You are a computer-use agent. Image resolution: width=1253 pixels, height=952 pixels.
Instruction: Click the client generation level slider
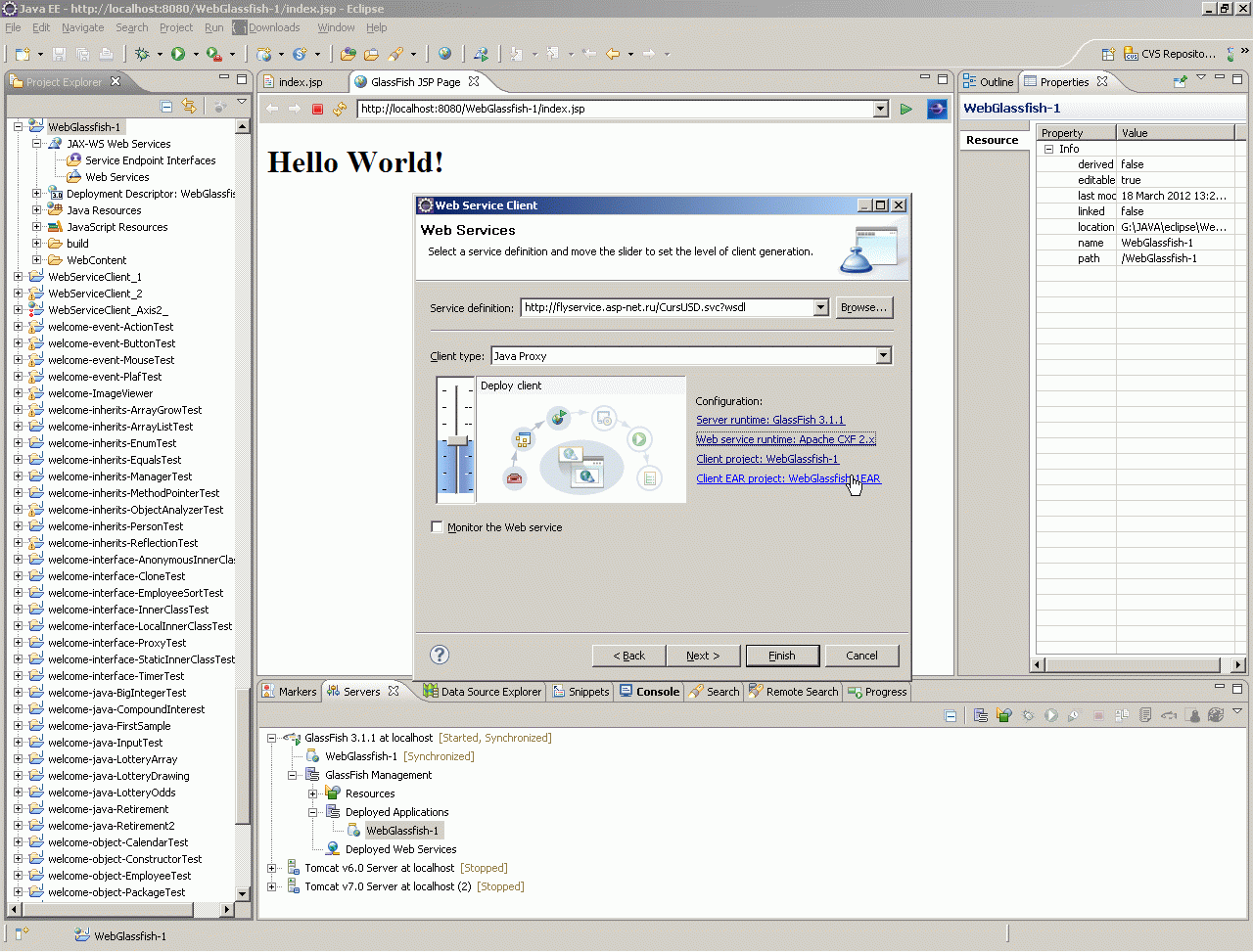[x=456, y=439]
